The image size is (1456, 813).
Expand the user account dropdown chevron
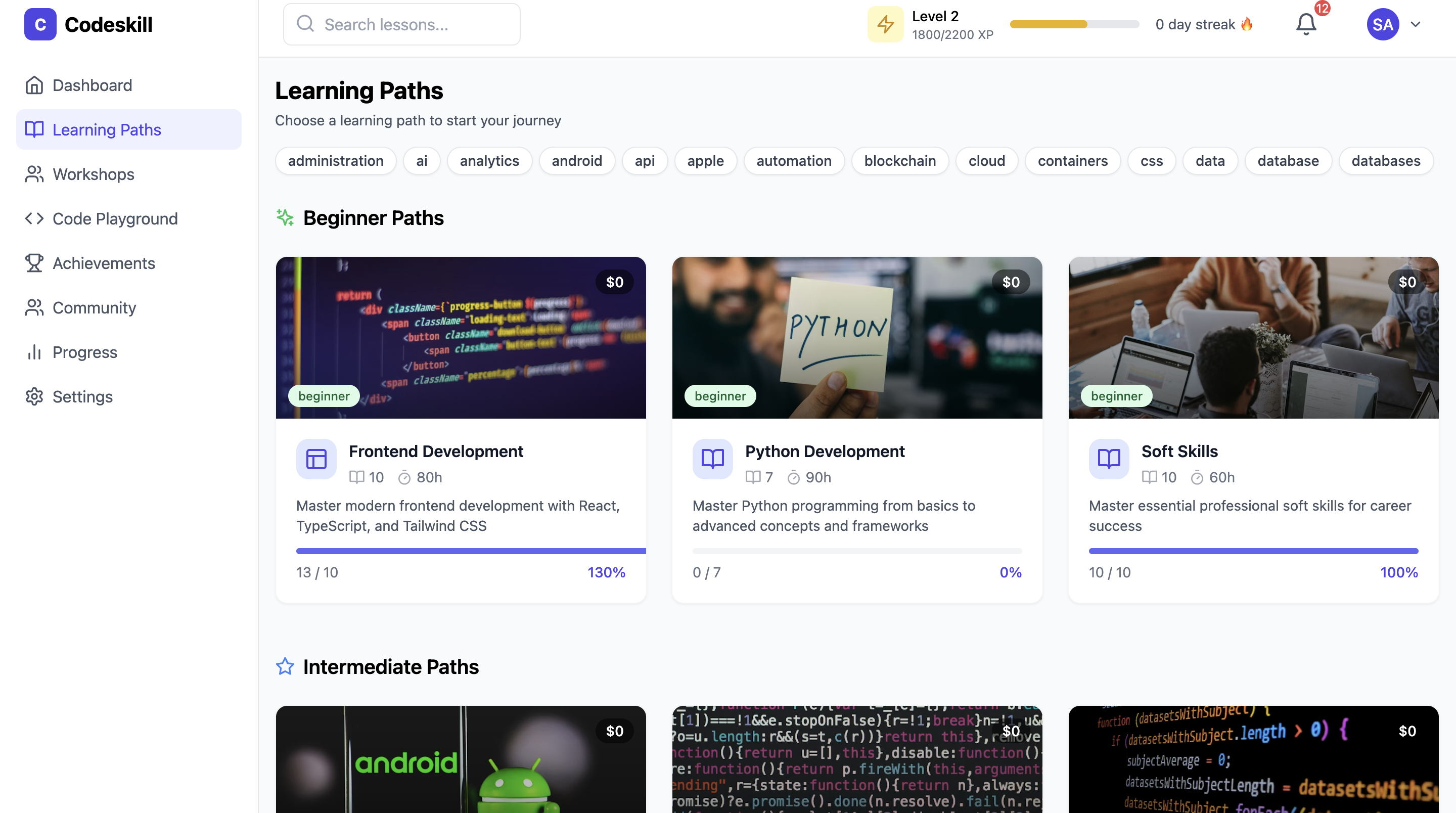pyautogui.click(x=1416, y=24)
